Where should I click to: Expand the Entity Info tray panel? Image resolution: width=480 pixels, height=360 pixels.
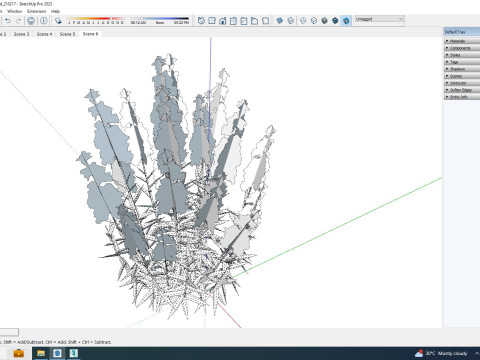coord(462,97)
